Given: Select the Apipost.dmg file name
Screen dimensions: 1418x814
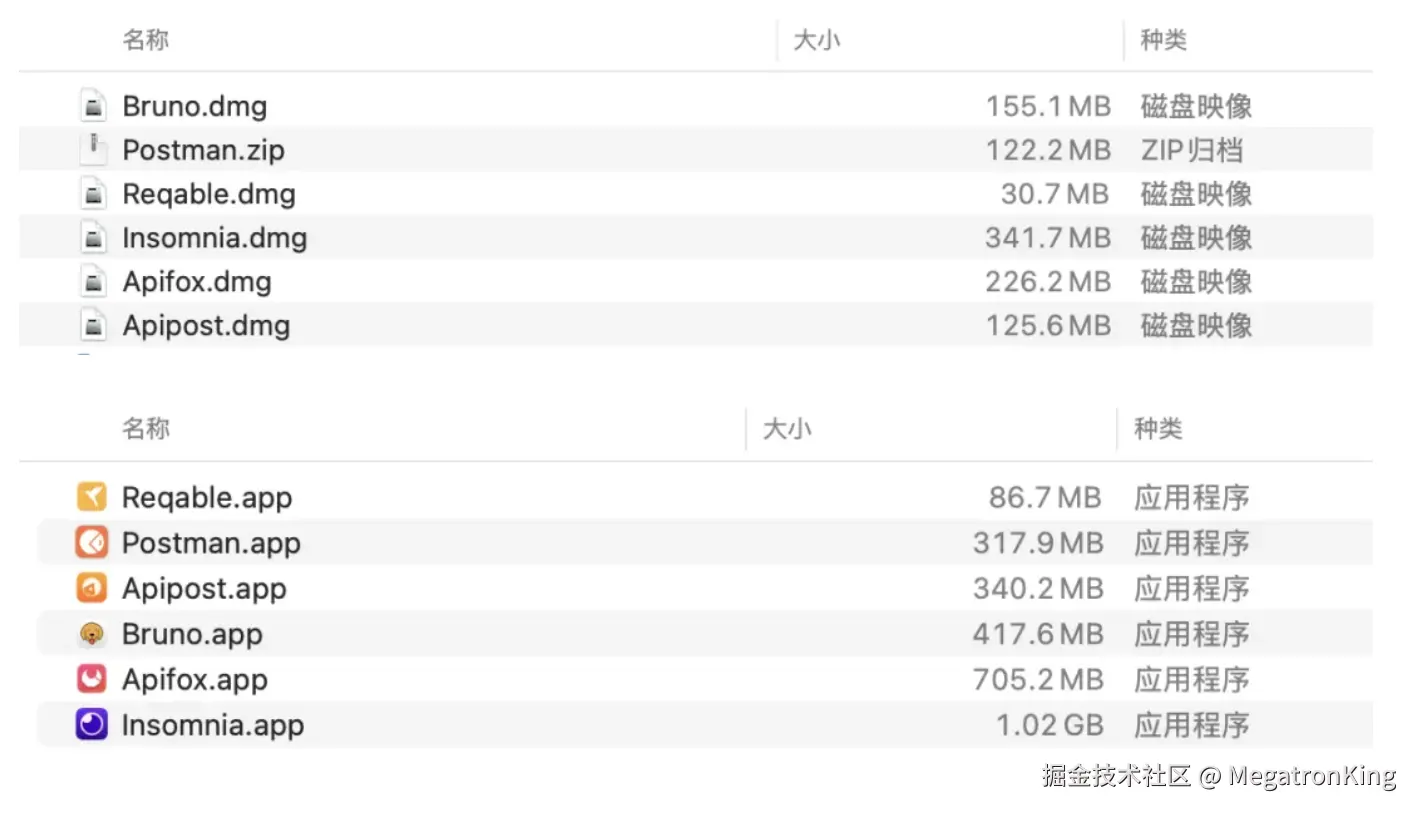Looking at the screenshot, I should pos(206,326).
